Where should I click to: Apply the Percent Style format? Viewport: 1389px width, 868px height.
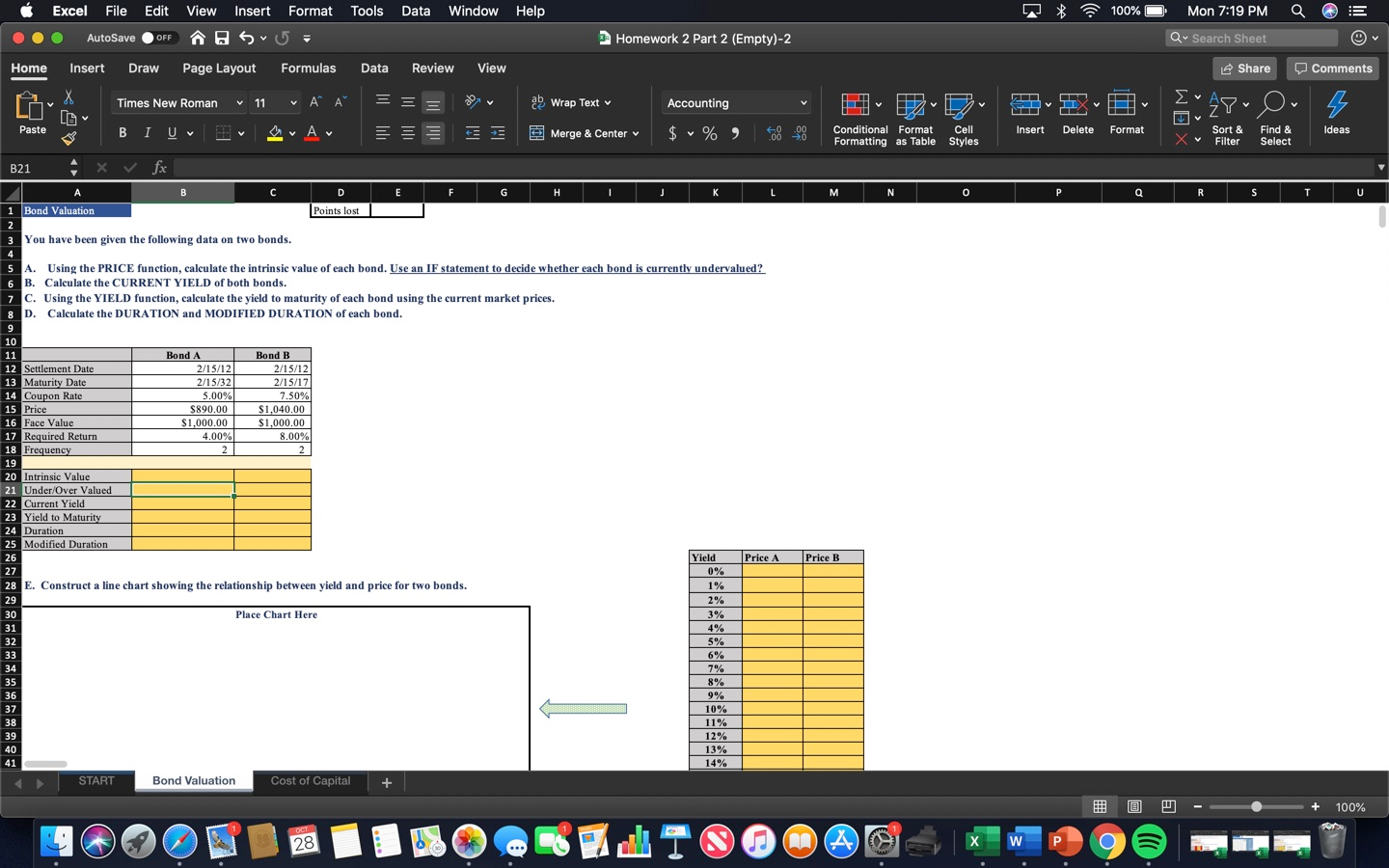[x=710, y=133]
